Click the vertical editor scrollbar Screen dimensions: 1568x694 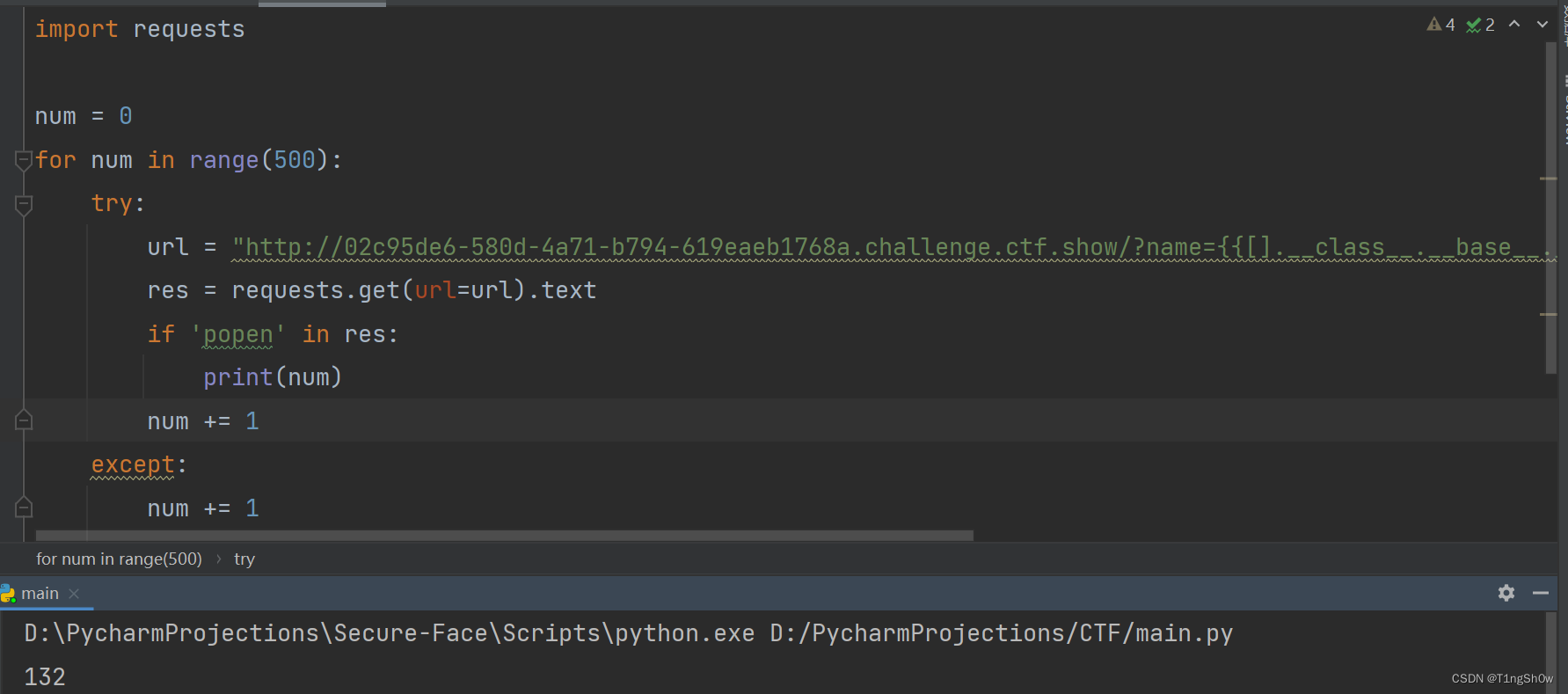[1550, 207]
